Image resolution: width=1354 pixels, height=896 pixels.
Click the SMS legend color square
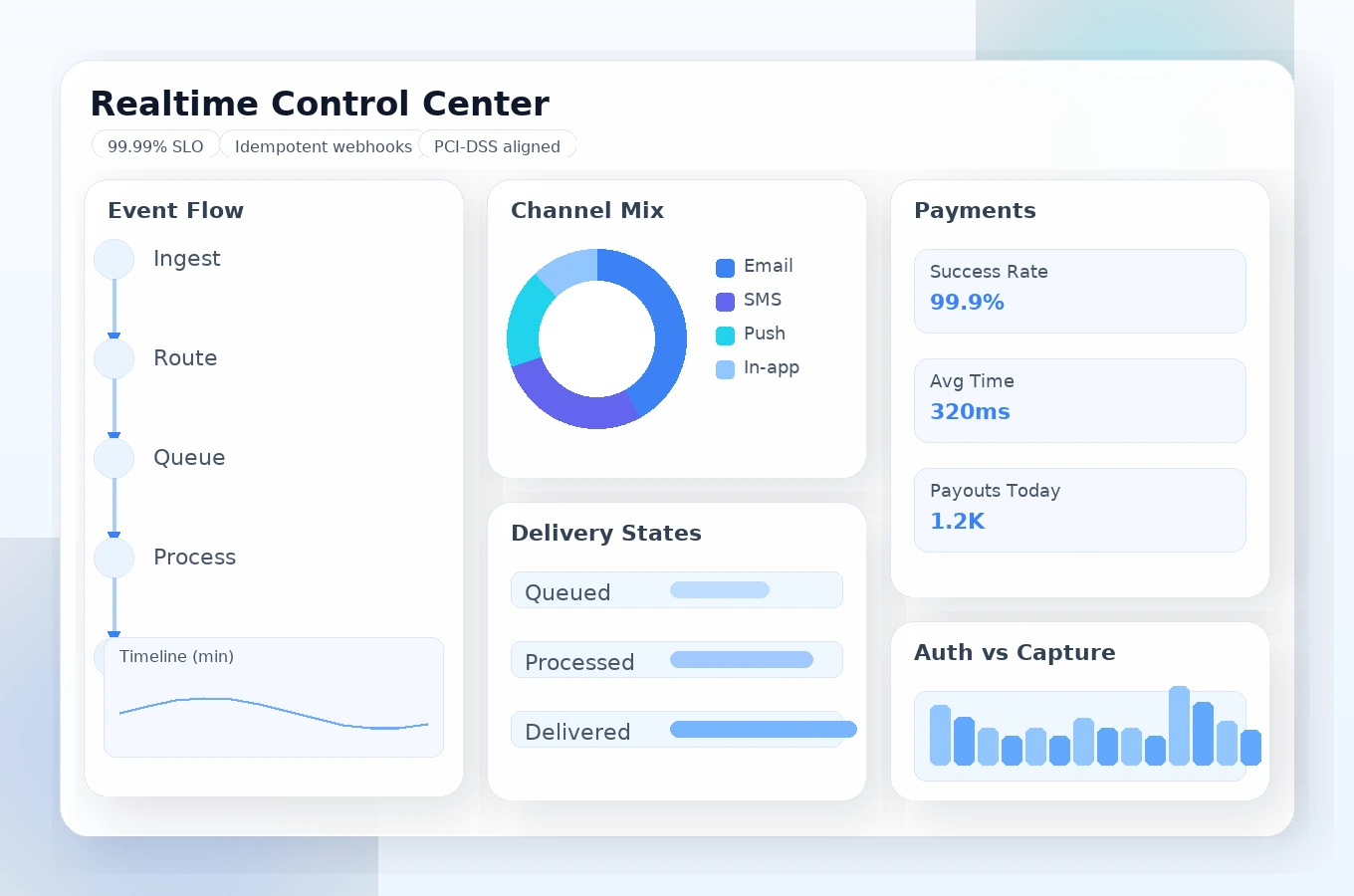click(x=725, y=302)
